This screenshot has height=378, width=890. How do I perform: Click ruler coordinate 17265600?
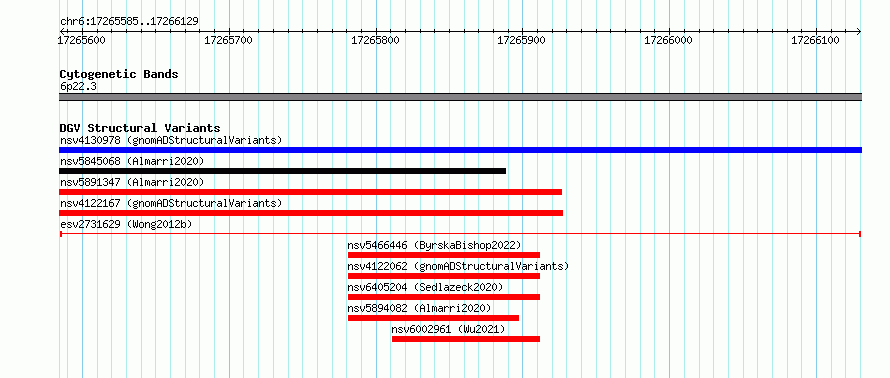tap(81, 40)
